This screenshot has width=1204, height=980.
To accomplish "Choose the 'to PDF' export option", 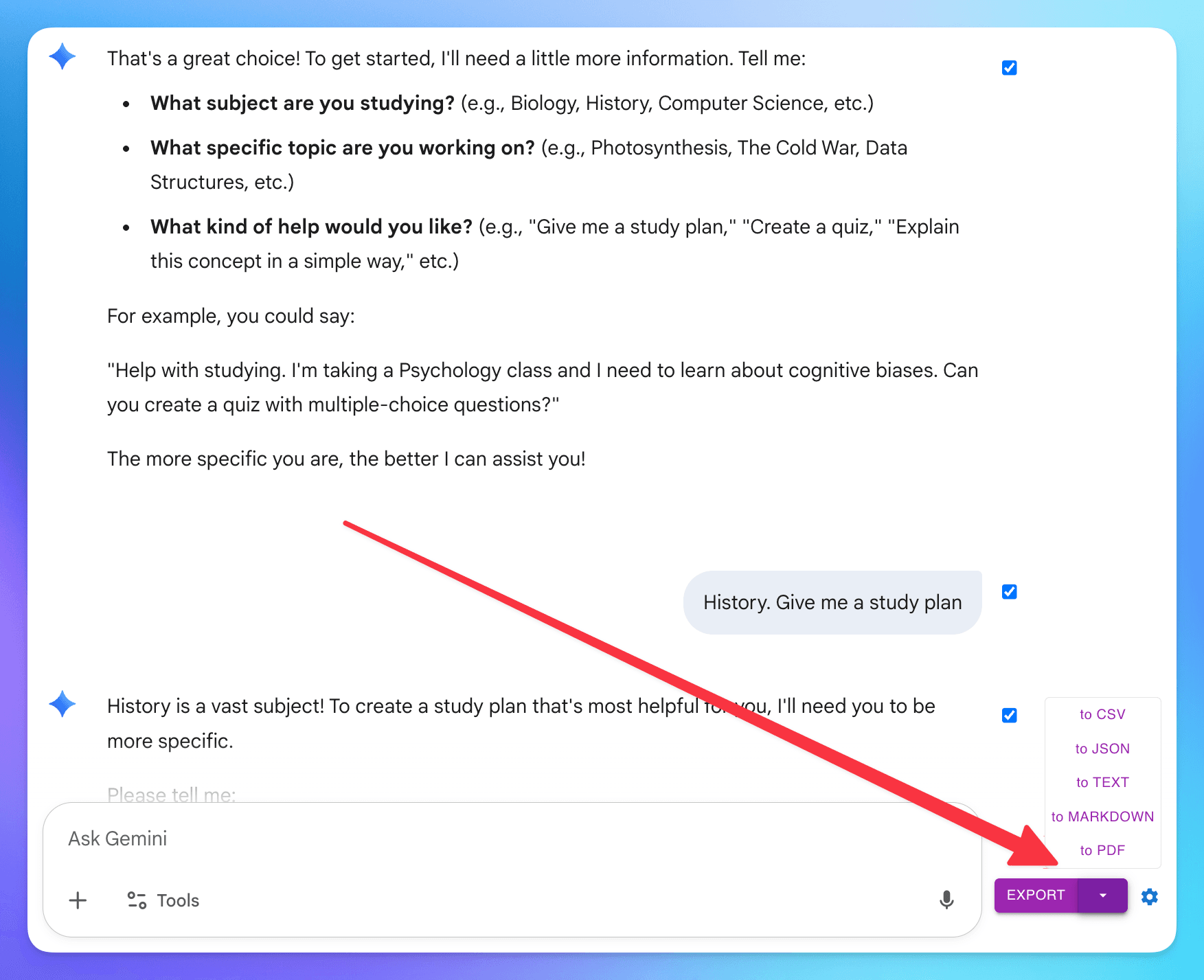I will (1102, 850).
